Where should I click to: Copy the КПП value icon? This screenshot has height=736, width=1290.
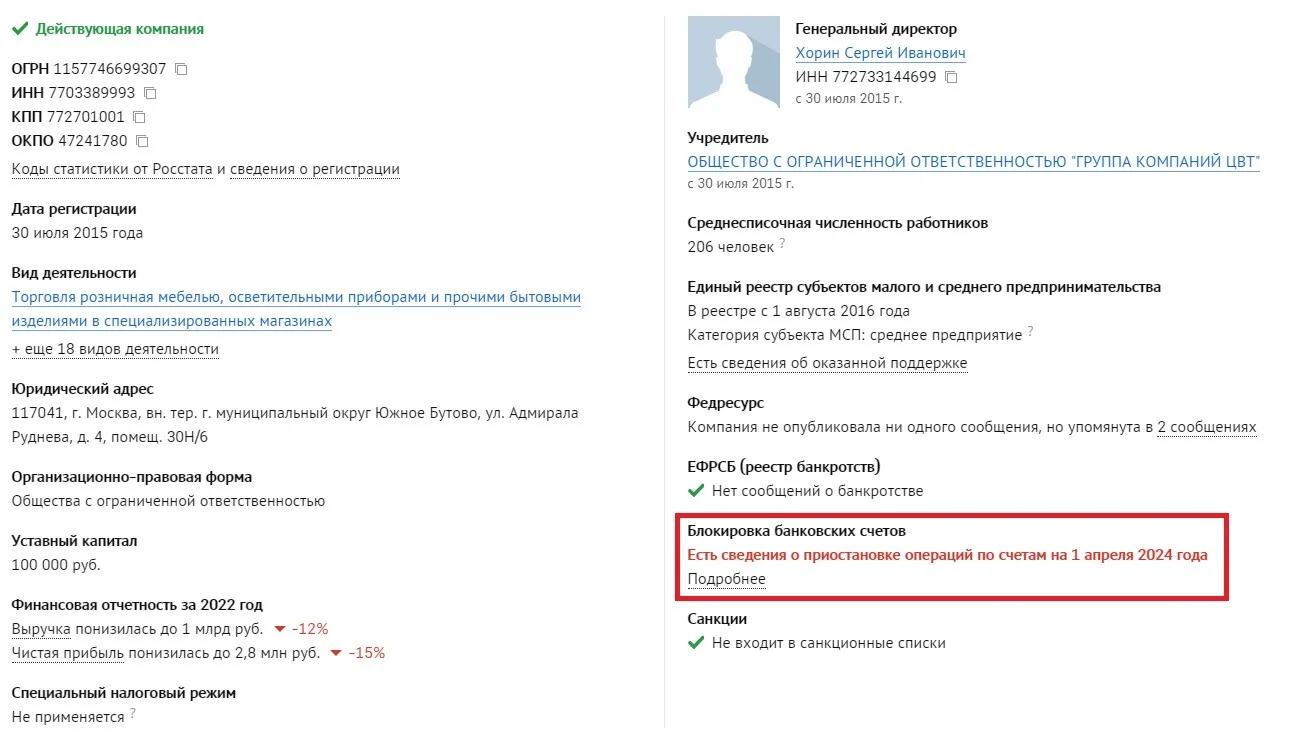[x=139, y=117]
